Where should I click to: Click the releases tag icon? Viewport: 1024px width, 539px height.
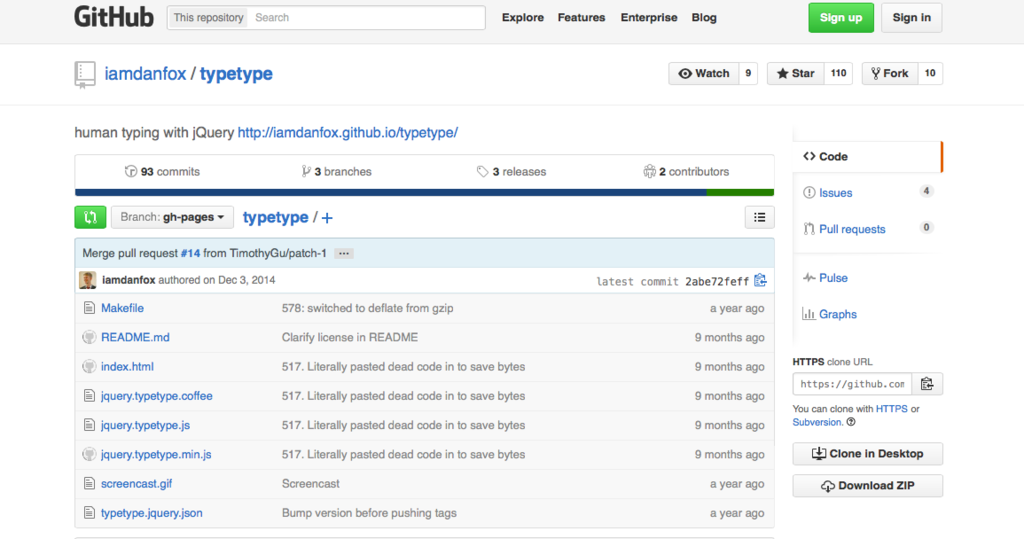483,171
